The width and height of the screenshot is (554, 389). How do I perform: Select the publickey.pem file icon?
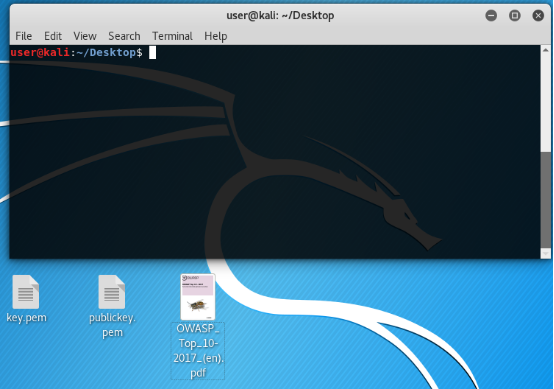click(x=112, y=292)
